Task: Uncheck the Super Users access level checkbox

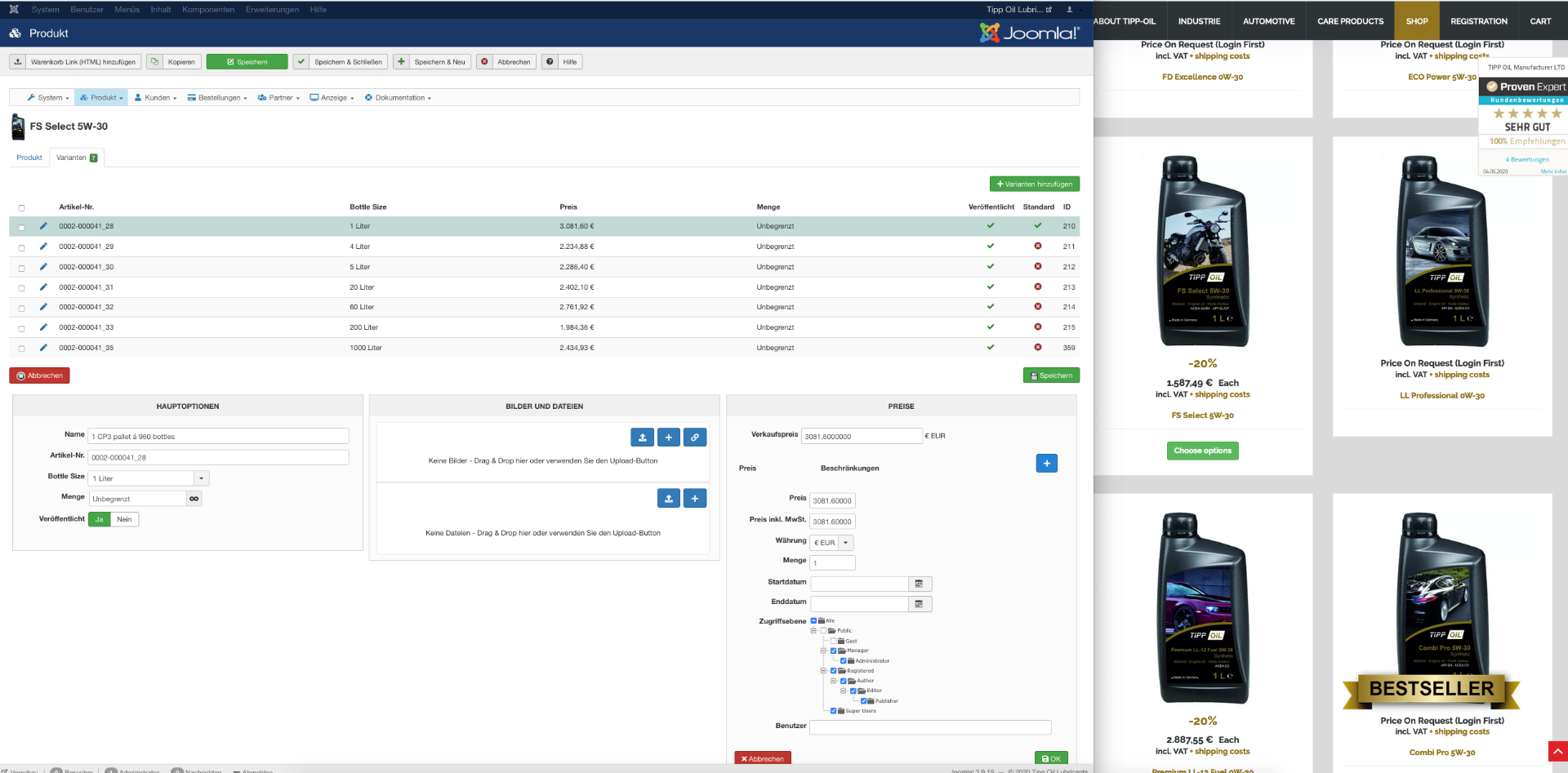Action: click(x=833, y=711)
